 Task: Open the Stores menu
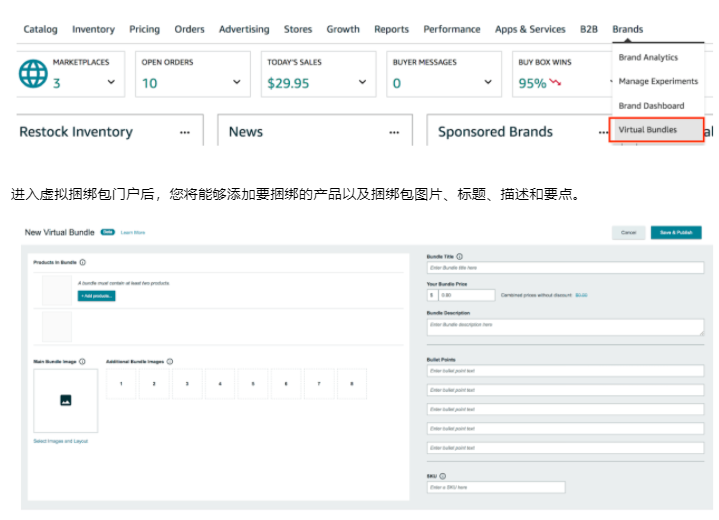point(298,29)
